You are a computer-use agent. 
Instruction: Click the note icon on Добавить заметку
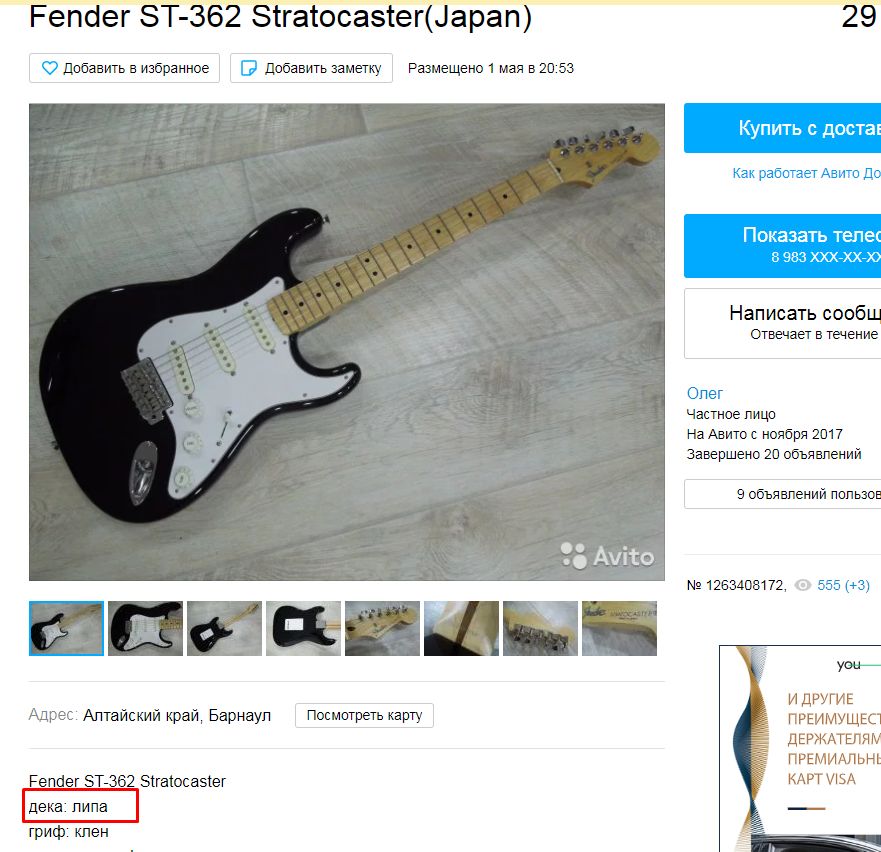[248, 68]
